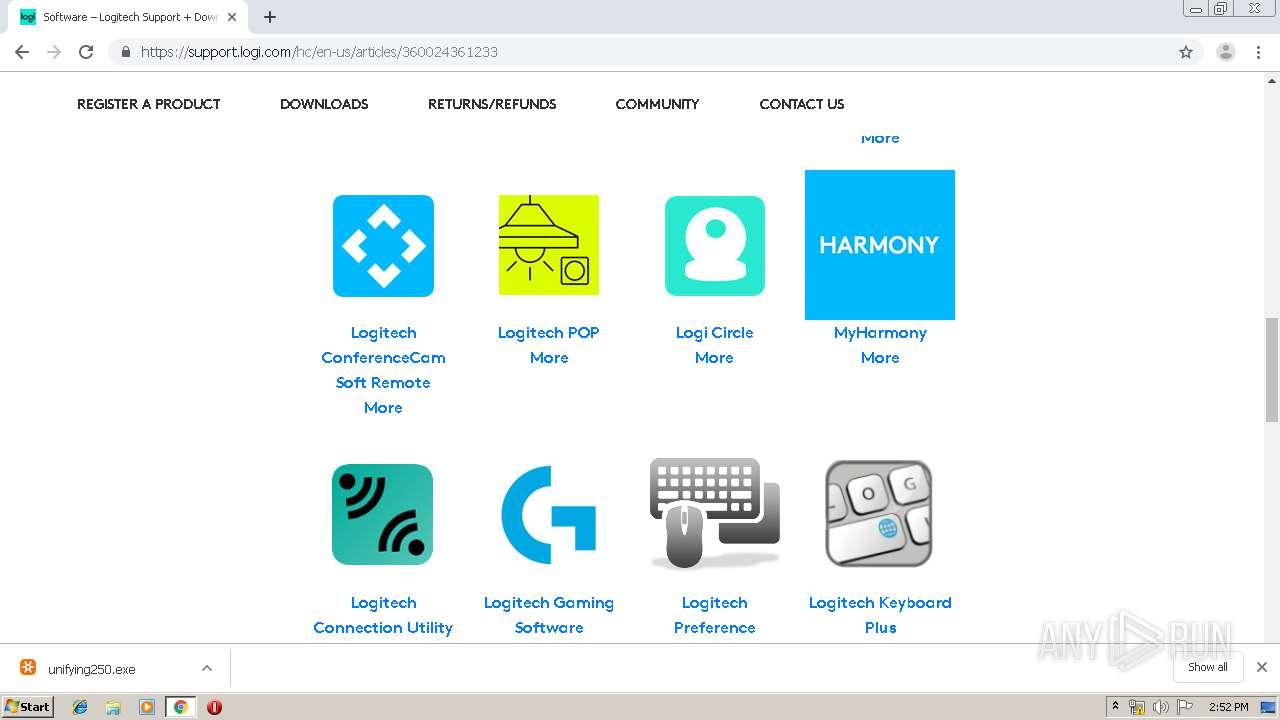Show hidden tray icons arrow
Screen dimensions: 1280x720
coord(1116,706)
